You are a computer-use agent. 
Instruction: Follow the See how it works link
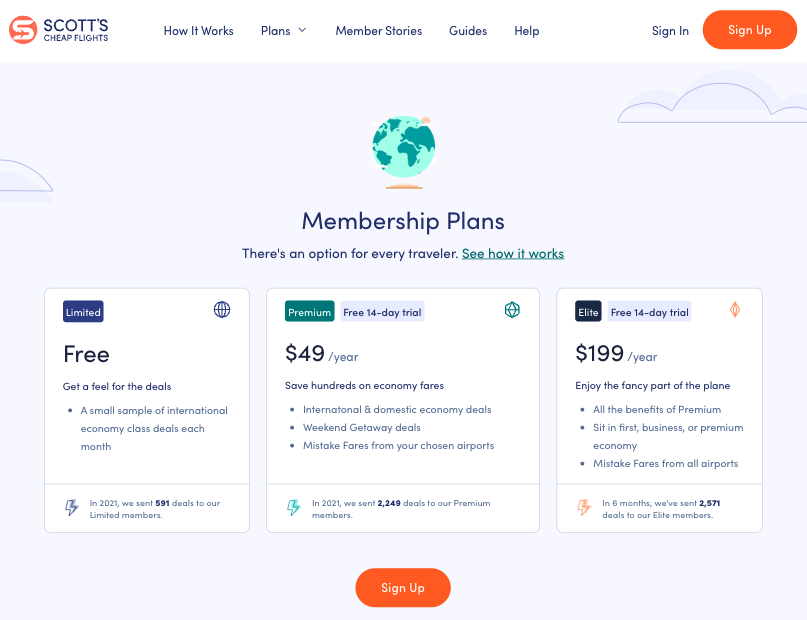(513, 254)
